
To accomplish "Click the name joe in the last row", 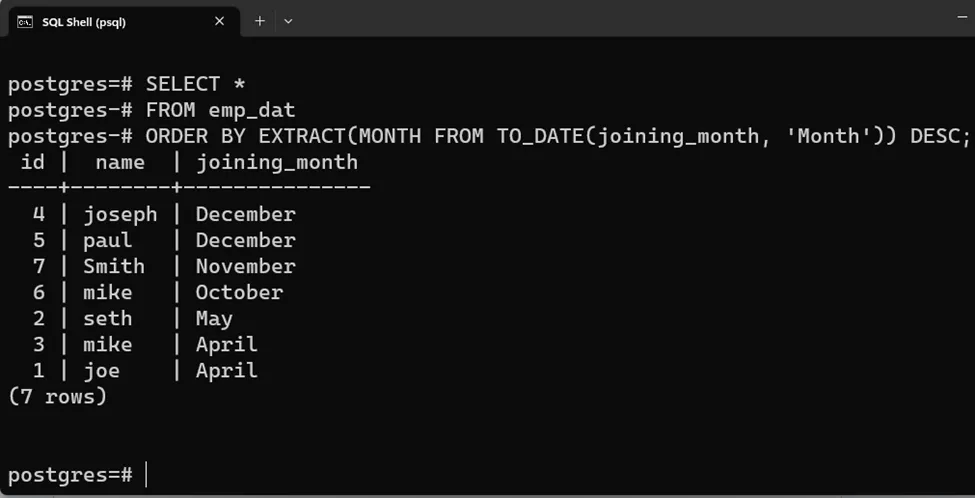I will pyautogui.click(x=101, y=371).
